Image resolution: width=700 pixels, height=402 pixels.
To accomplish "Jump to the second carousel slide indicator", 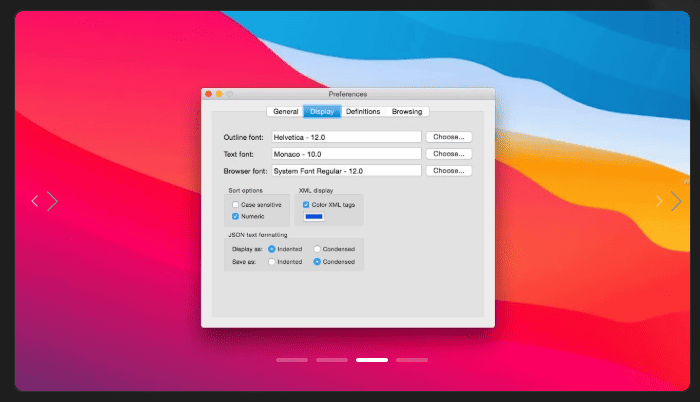I will (x=332, y=360).
